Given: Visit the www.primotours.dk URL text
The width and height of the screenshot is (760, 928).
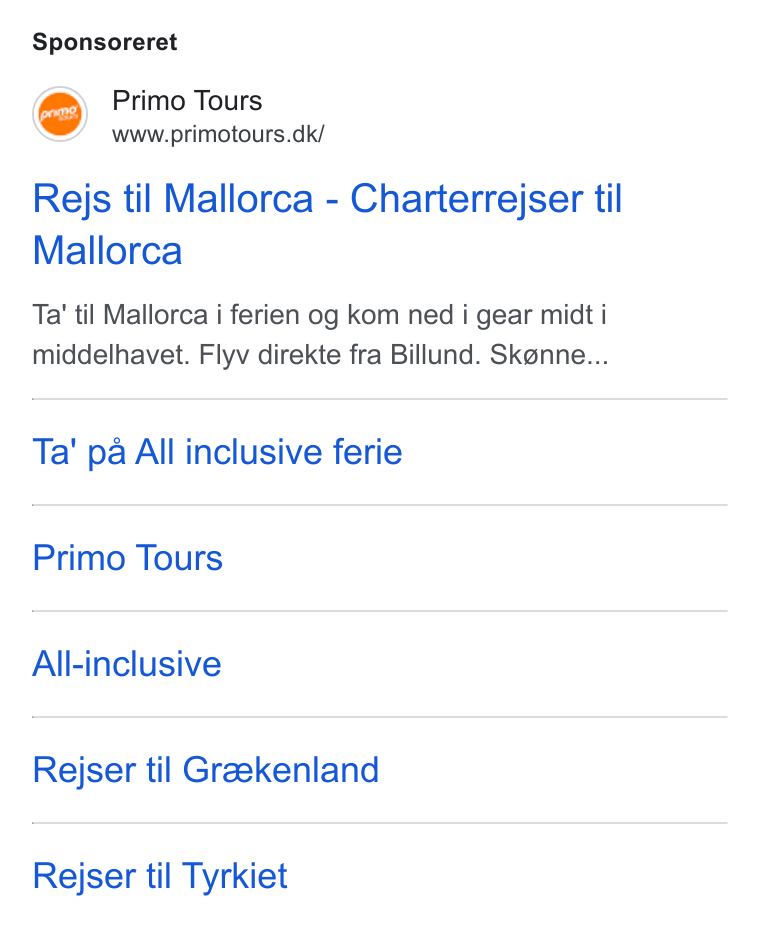Looking at the screenshot, I should (x=218, y=134).
